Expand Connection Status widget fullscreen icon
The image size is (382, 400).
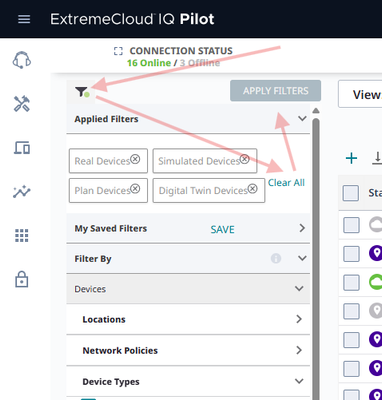(118, 51)
